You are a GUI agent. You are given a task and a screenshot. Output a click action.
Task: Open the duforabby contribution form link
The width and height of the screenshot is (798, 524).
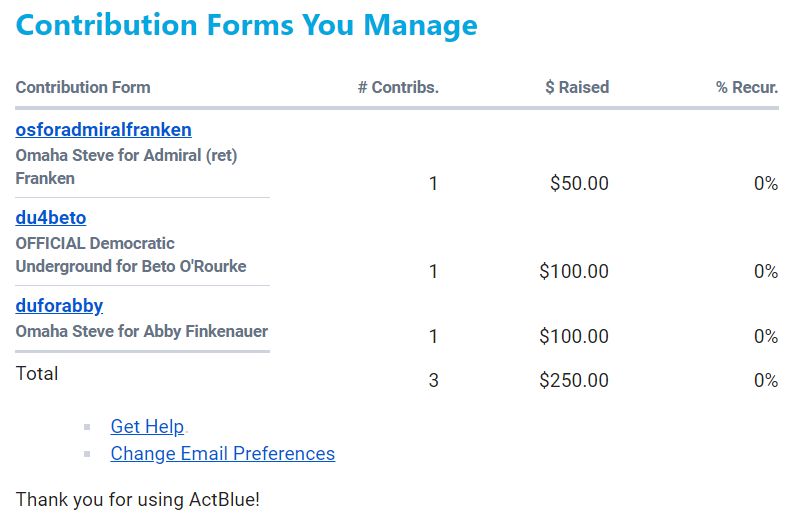(59, 306)
